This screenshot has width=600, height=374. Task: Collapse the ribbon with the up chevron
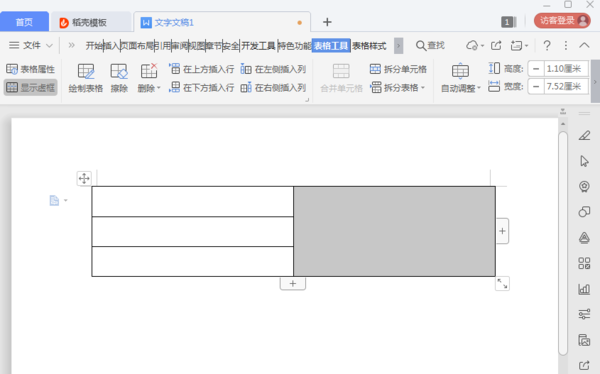[584, 46]
